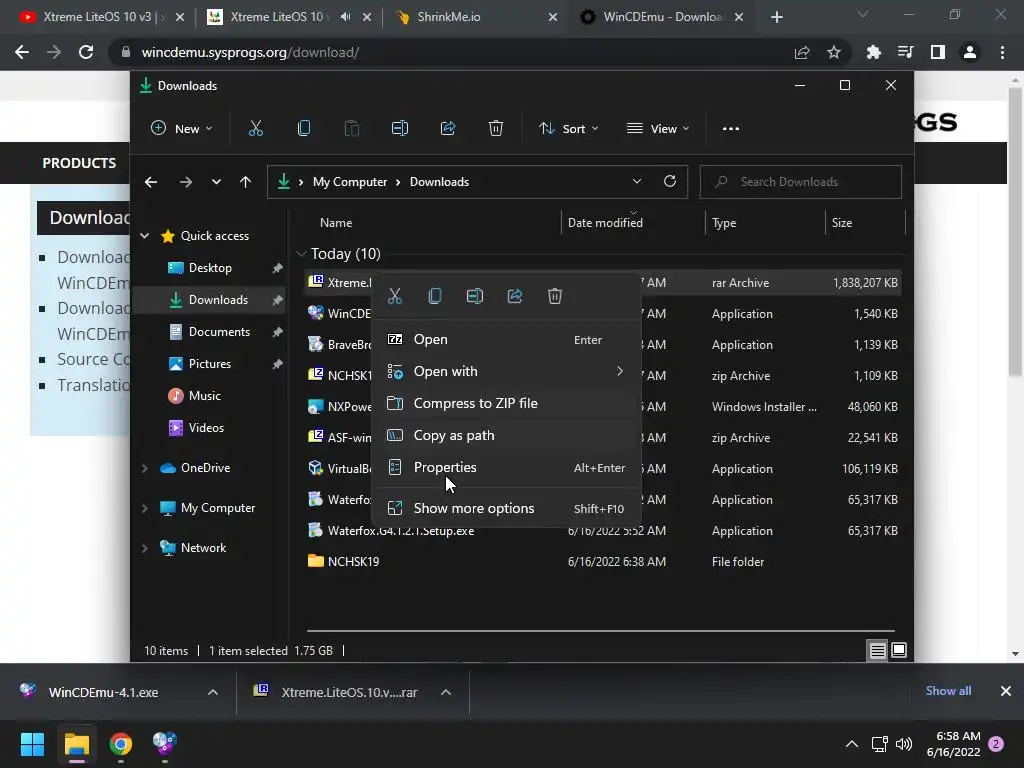Image resolution: width=1024 pixels, height=768 pixels.
Task: Open Chrome side panel icon
Action: pyautogui.click(x=938, y=52)
